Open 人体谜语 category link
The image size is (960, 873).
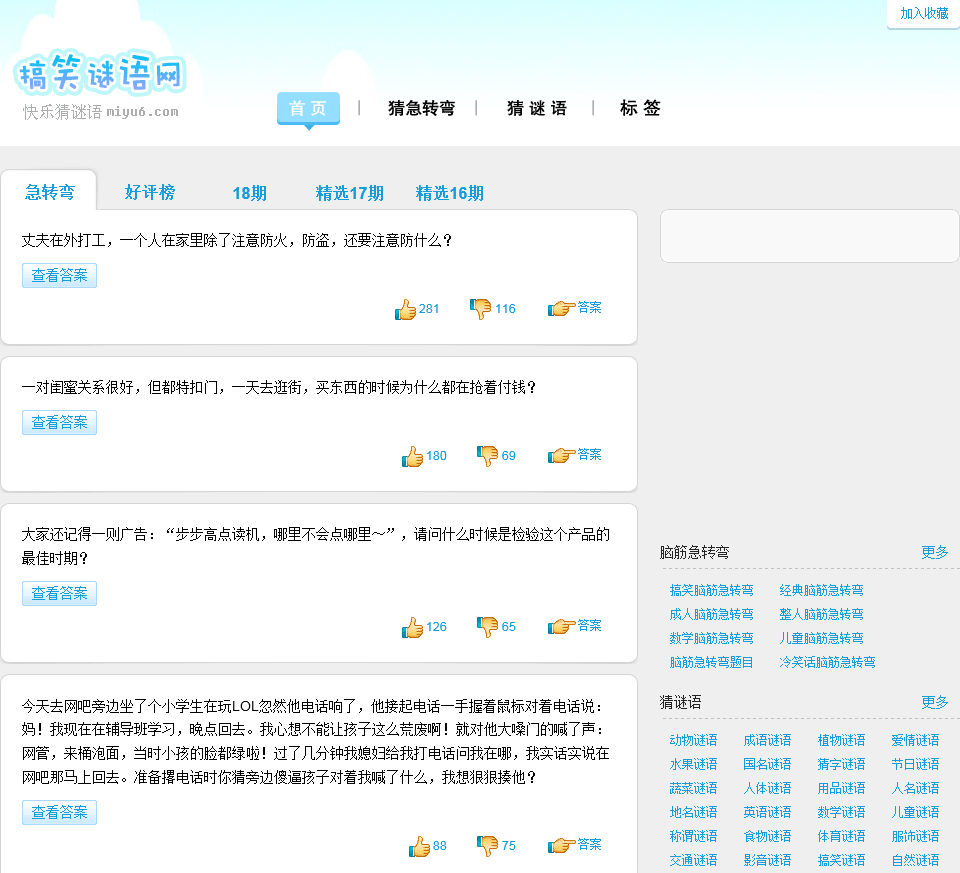click(767, 788)
